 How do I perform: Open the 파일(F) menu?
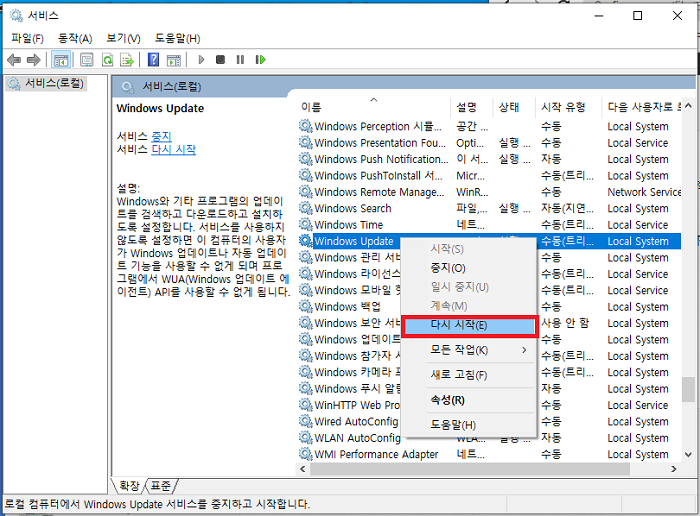(28, 38)
